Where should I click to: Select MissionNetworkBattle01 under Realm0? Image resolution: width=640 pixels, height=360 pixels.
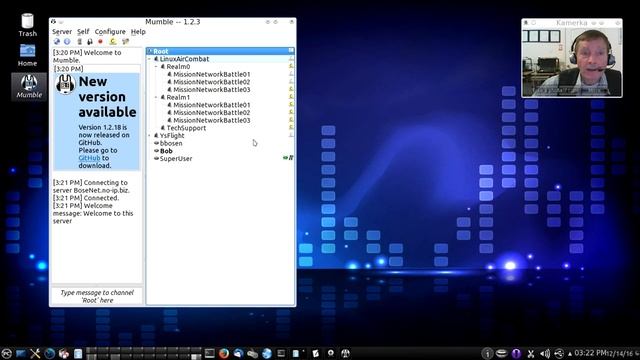[211, 74]
